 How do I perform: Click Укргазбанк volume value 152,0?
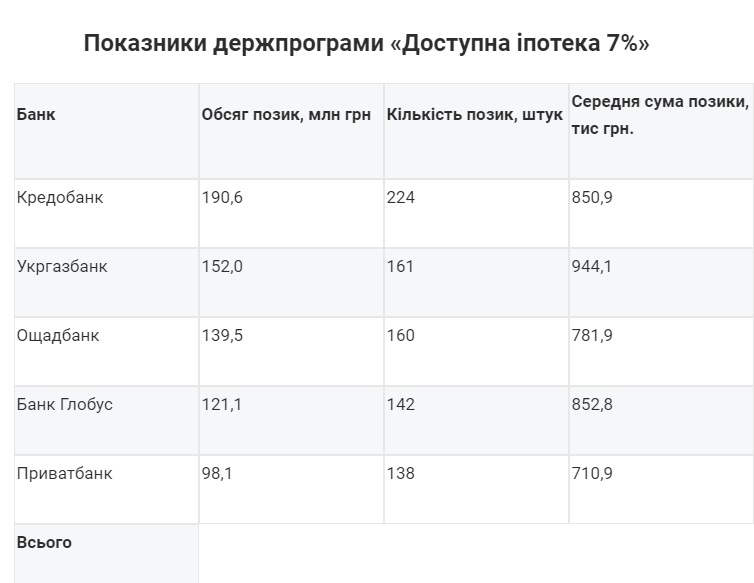point(291,282)
